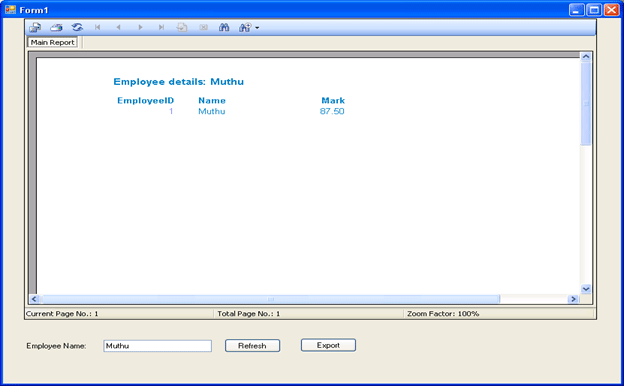
Task: Click the name value Muthu in the report row
Action: coord(212,111)
